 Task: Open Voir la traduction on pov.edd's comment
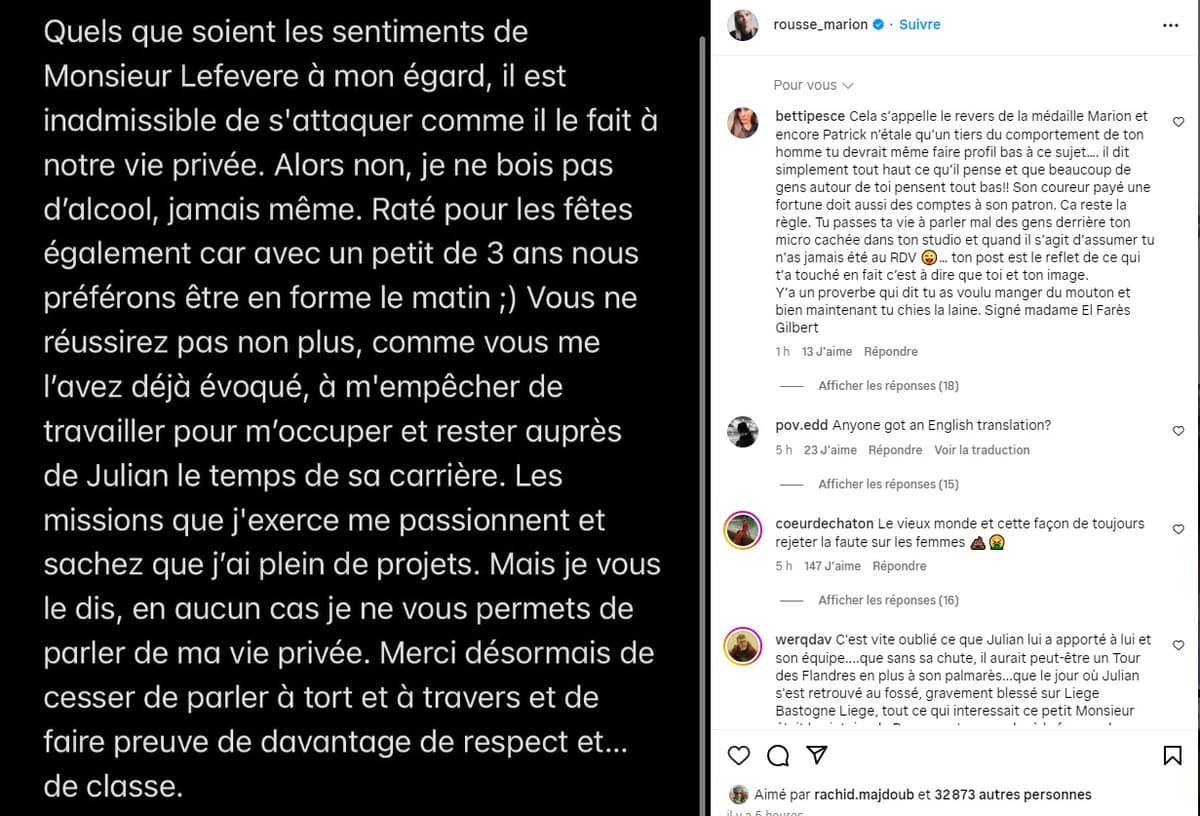click(x=982, y=450)
